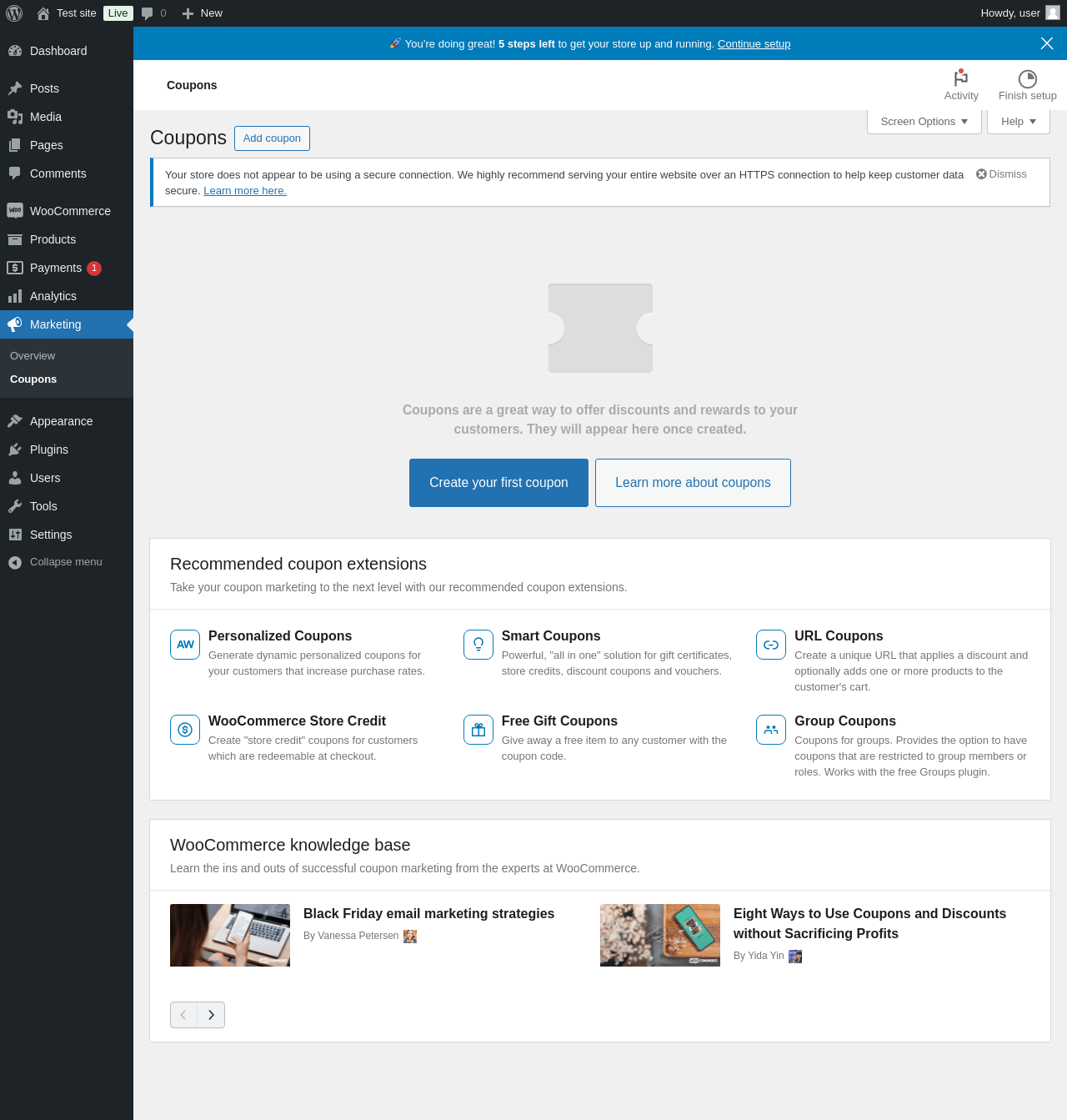Open the Free Gift Coupons icon
This screenshot has height=1120, width=1067.
478,730
